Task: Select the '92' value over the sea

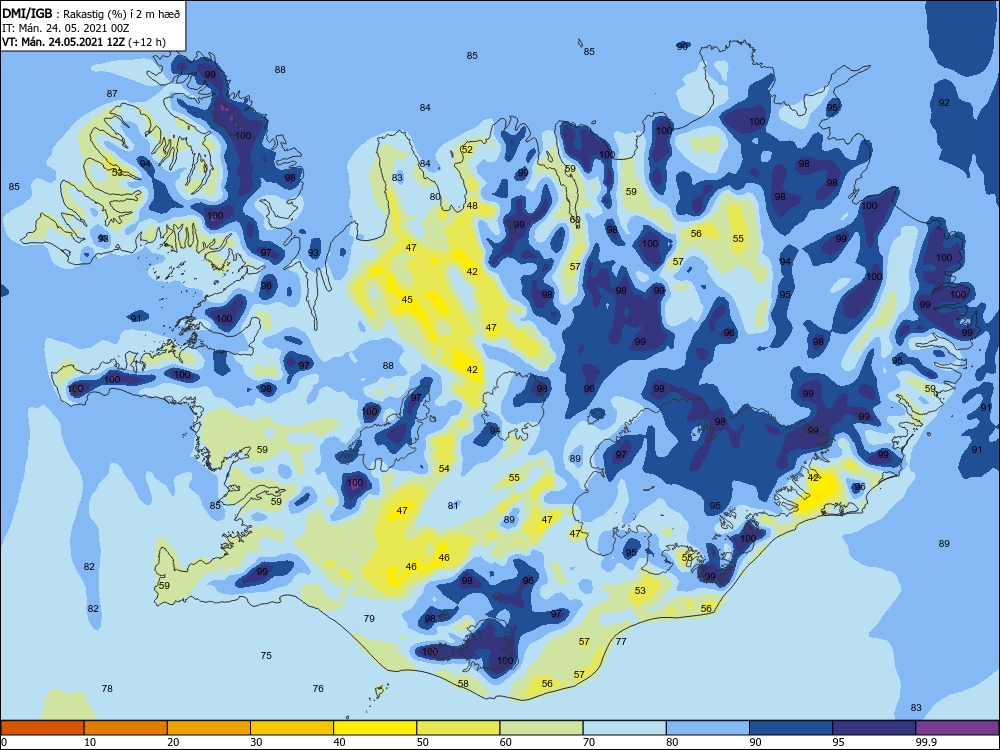Action: point(944,103)
